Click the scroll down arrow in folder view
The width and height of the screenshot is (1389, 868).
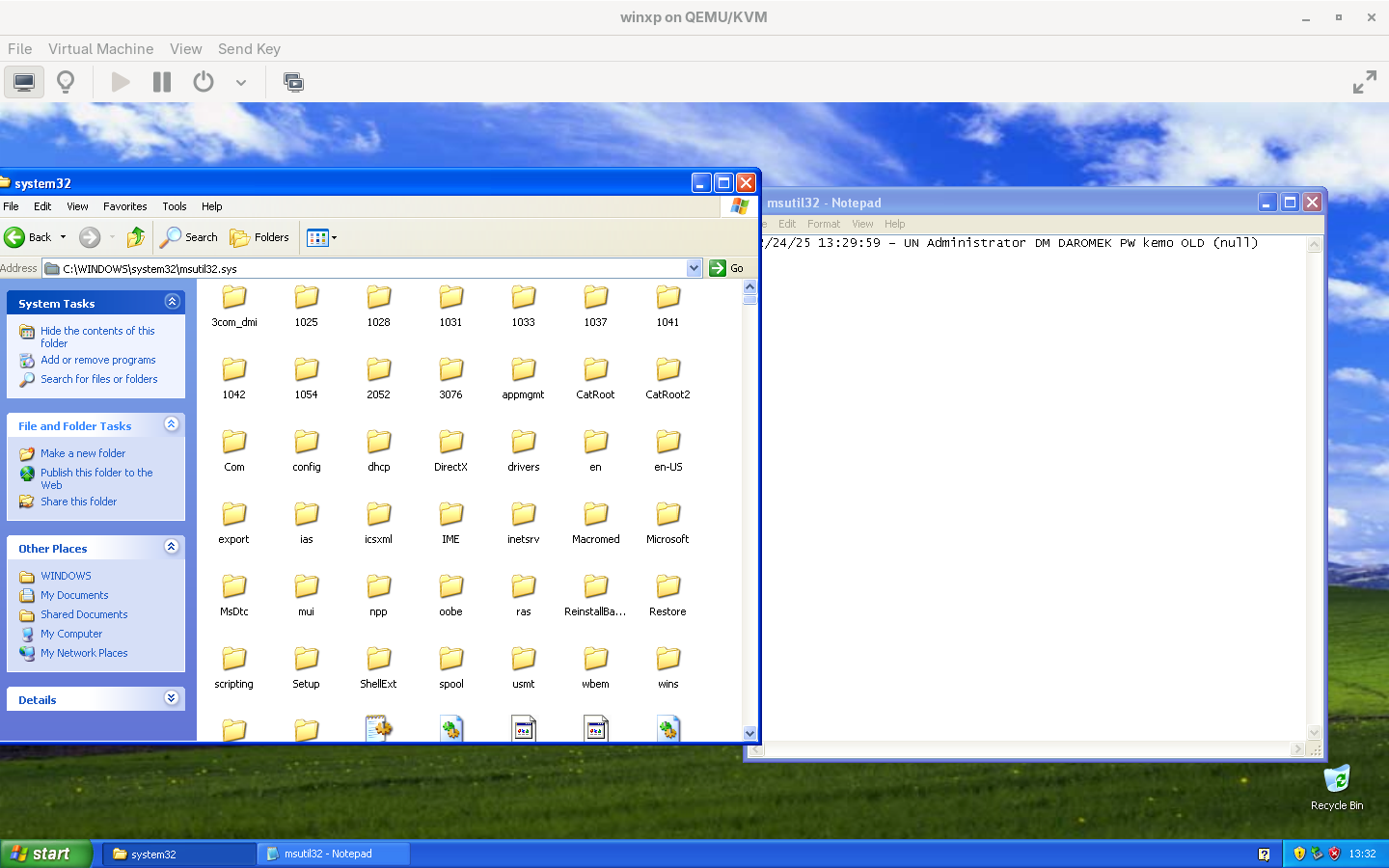[x=750, y=733]
